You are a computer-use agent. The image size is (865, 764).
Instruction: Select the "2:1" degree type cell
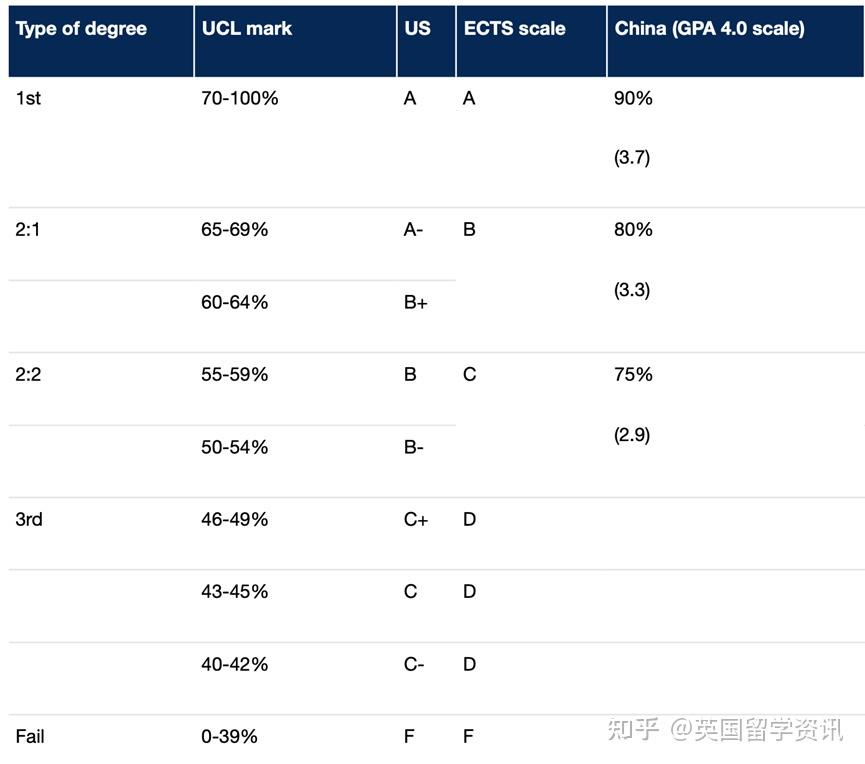[28, 229]
